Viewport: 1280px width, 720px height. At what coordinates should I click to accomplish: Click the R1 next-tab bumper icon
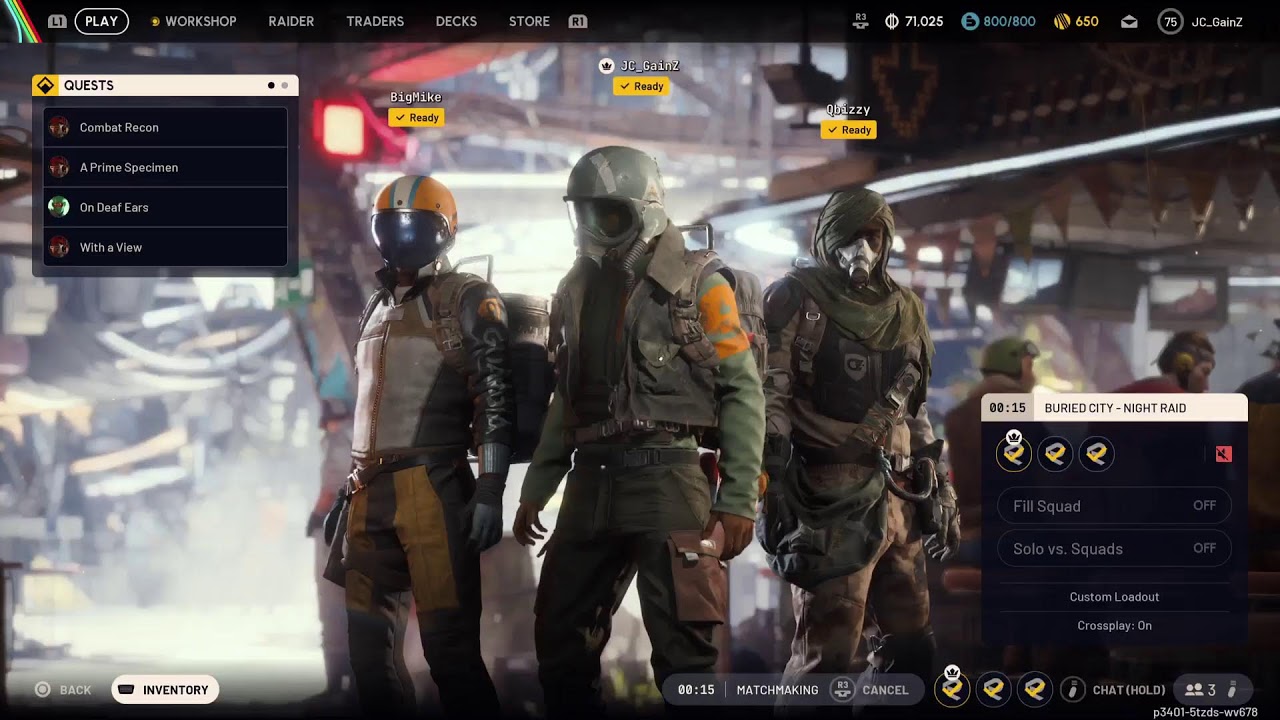577,21
